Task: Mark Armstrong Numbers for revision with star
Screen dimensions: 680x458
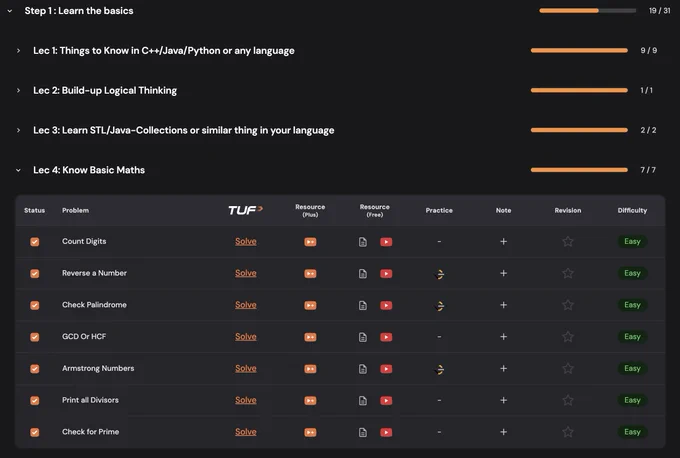Action: (x=568, y=368)
